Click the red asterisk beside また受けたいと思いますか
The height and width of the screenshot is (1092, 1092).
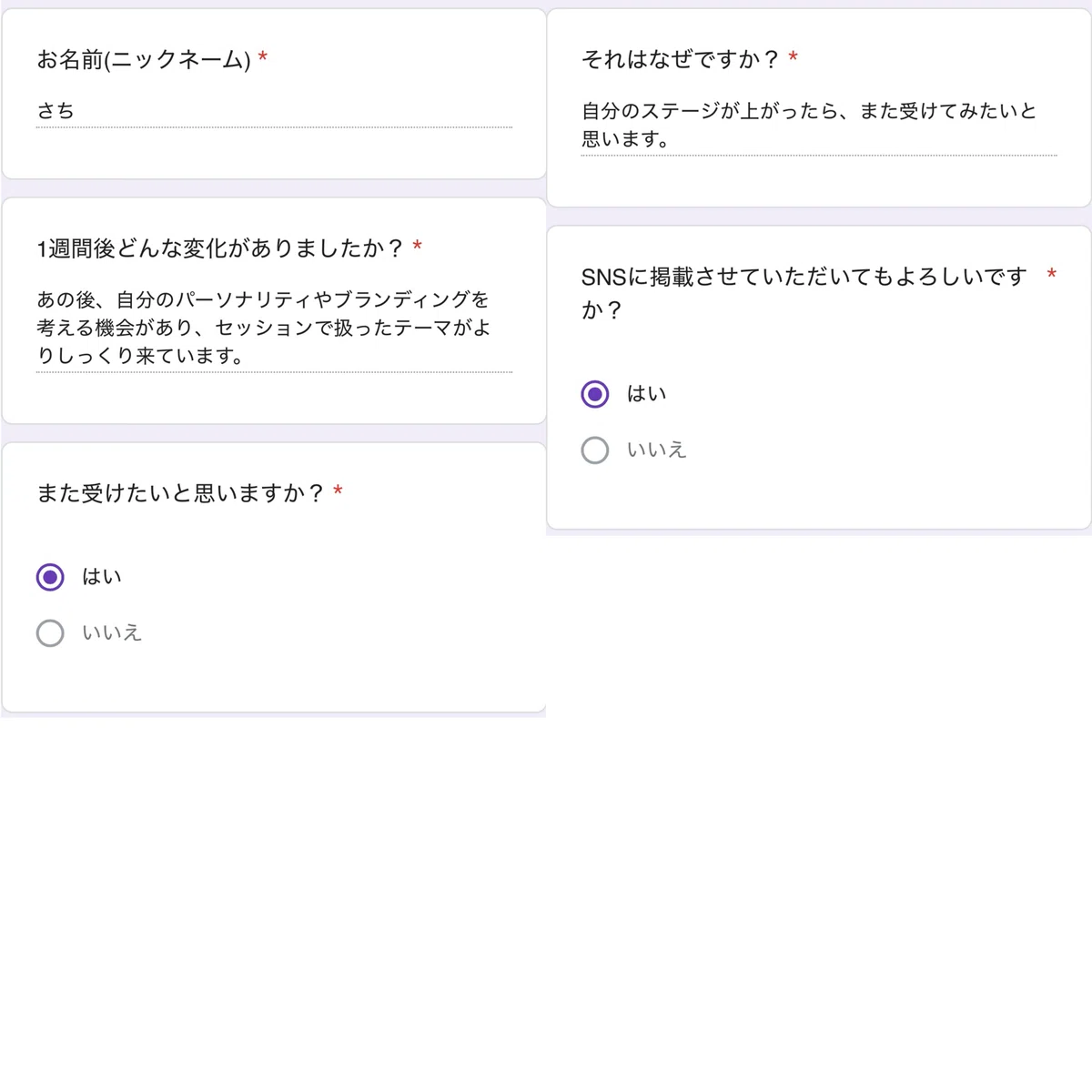pyautogui.click(x=338, y=490)
